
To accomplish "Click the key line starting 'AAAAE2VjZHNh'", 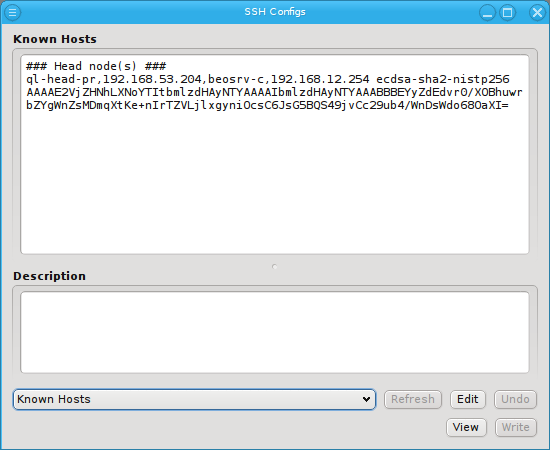I will coord(274,92).
